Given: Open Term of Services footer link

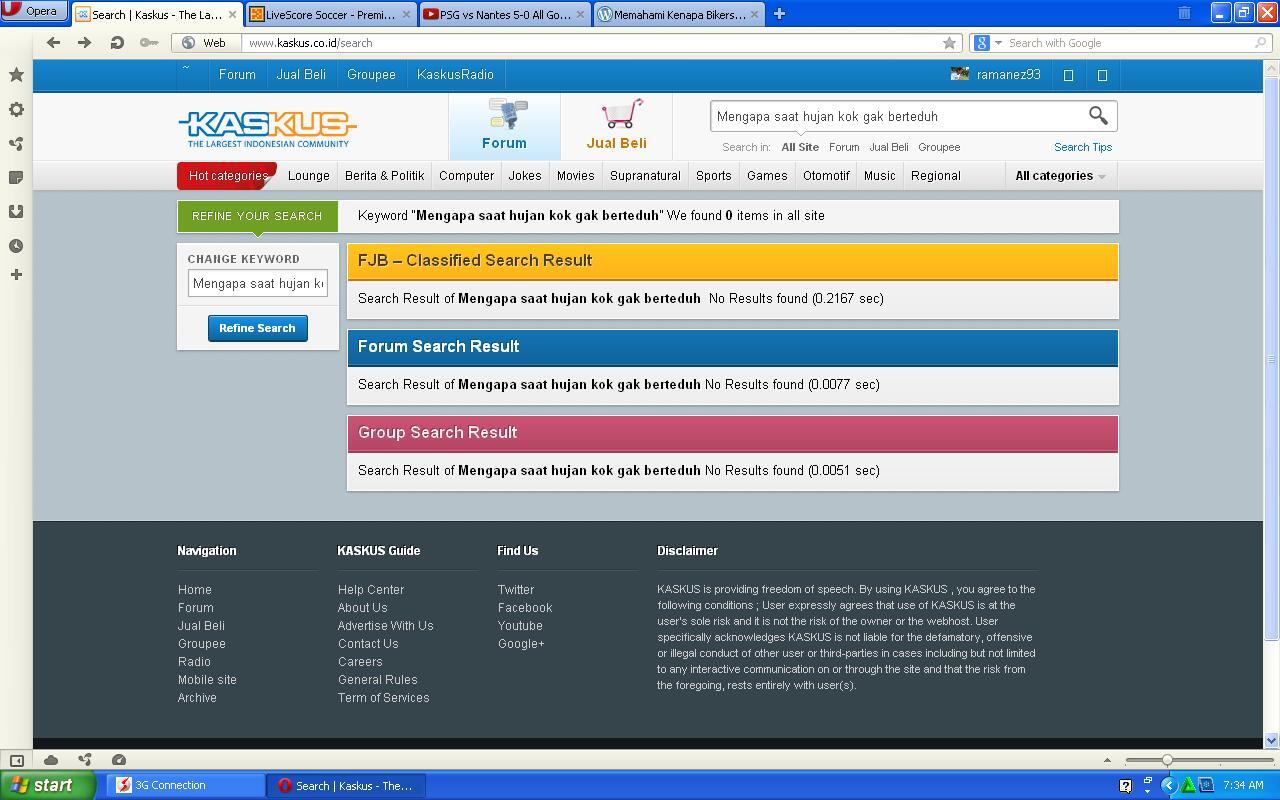Looking at the screenshot, I should [383, 698].
